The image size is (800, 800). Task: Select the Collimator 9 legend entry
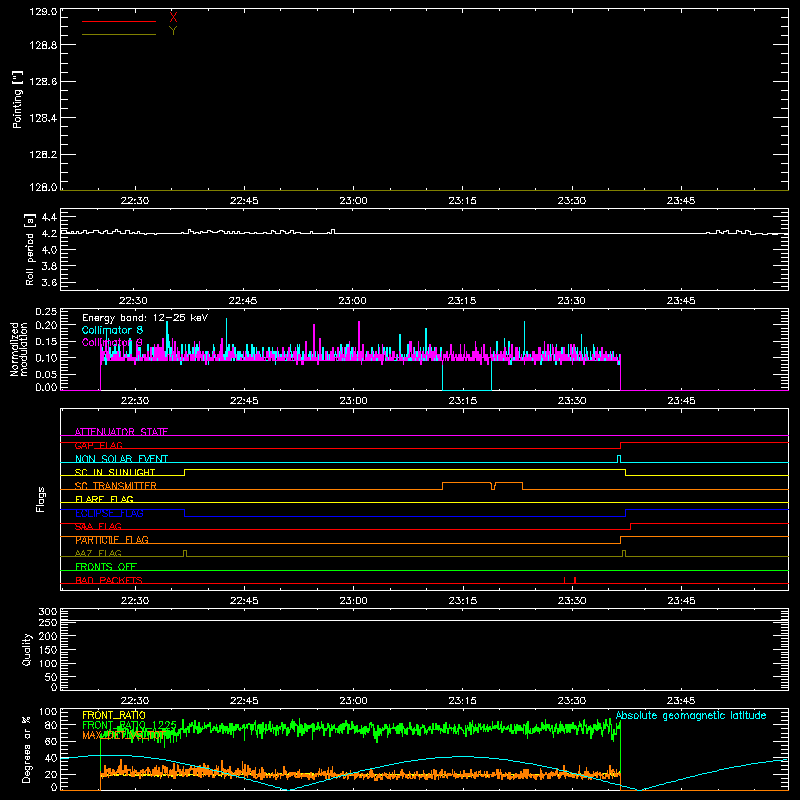[112, 342]
